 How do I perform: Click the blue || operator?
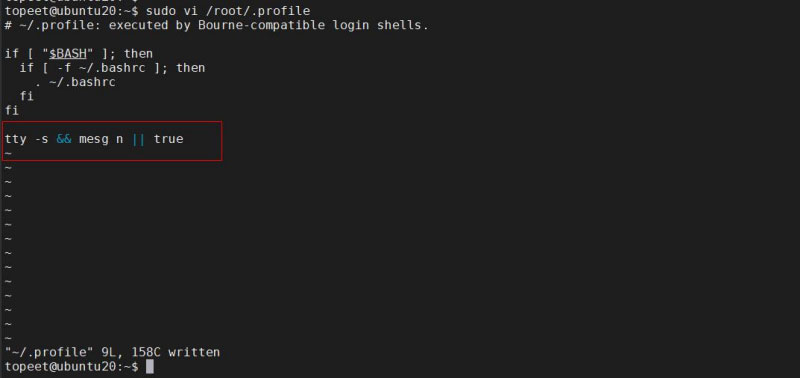point(138,139)
